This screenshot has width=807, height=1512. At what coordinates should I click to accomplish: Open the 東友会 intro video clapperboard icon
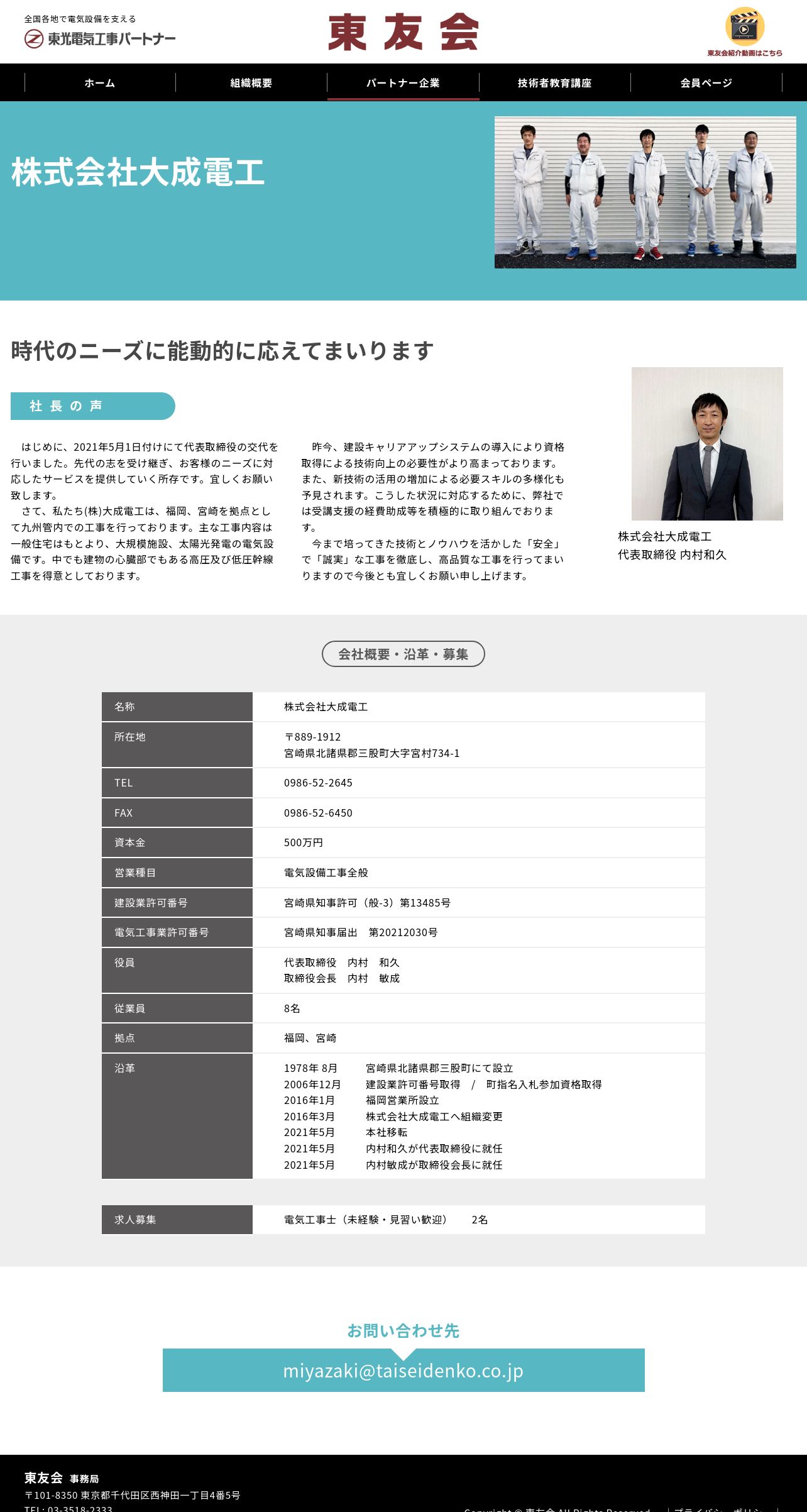(745, 26)
